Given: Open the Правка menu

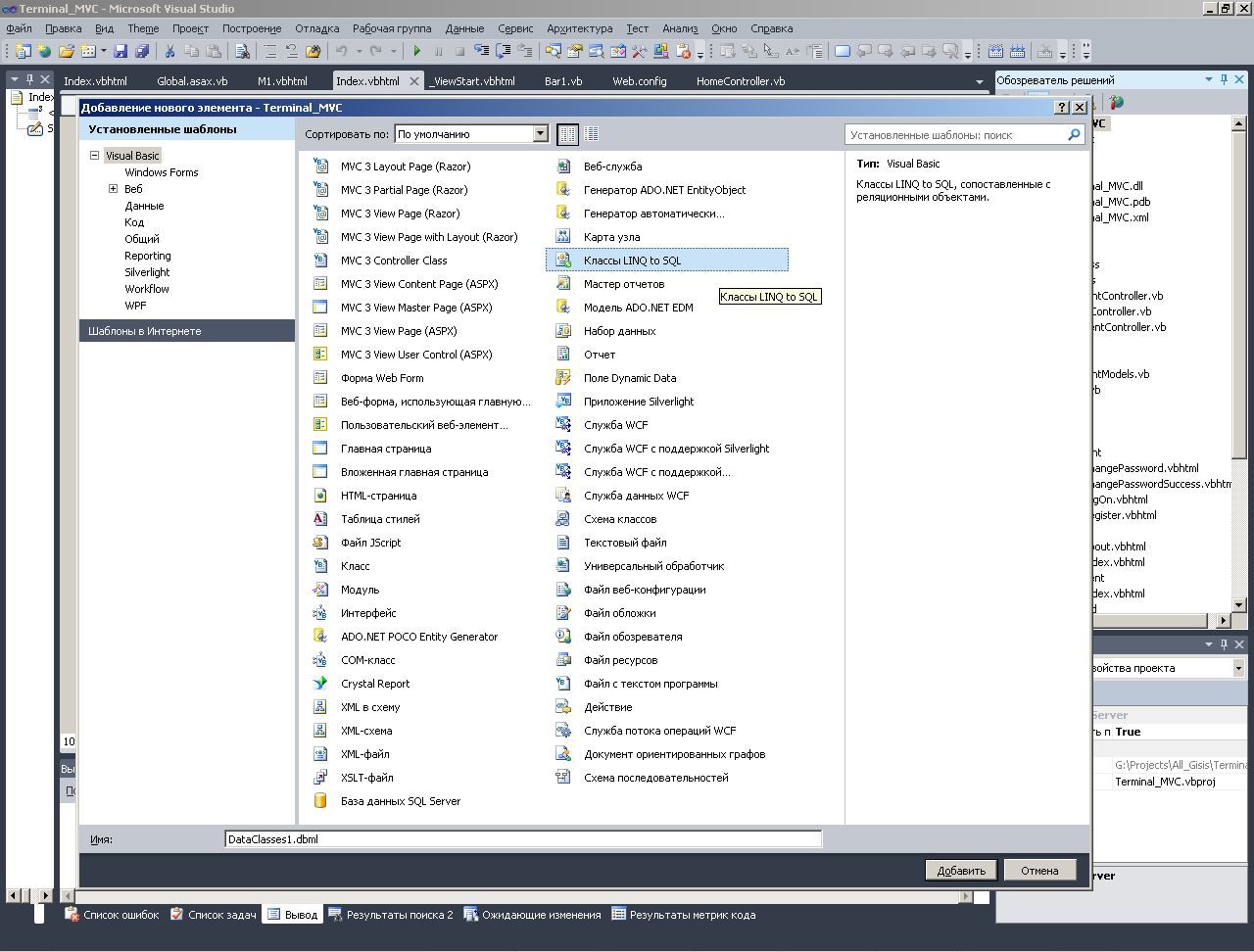Looking at the screenshot, I should (x=64, y=28).
